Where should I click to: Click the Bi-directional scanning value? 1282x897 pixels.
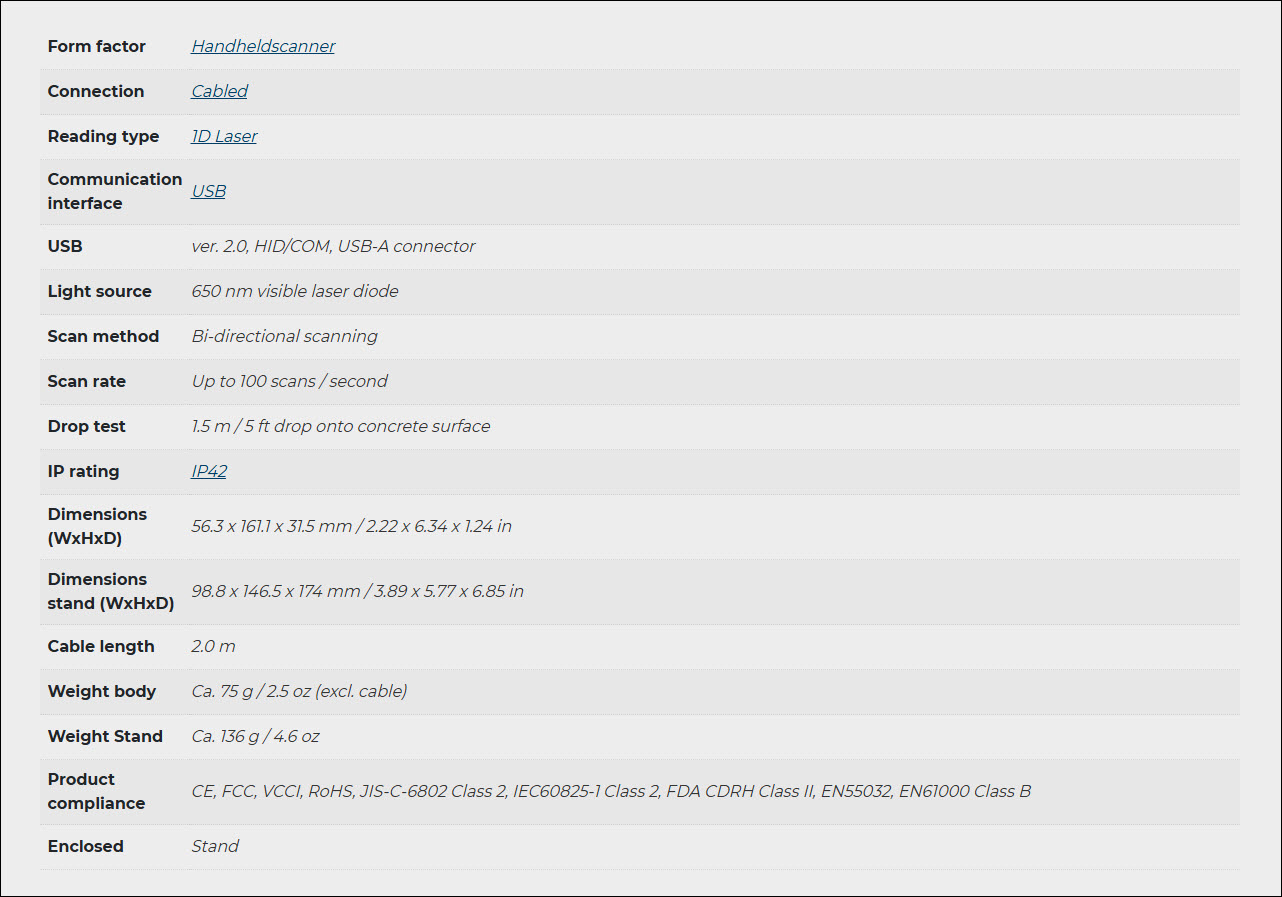pos(284,336)
